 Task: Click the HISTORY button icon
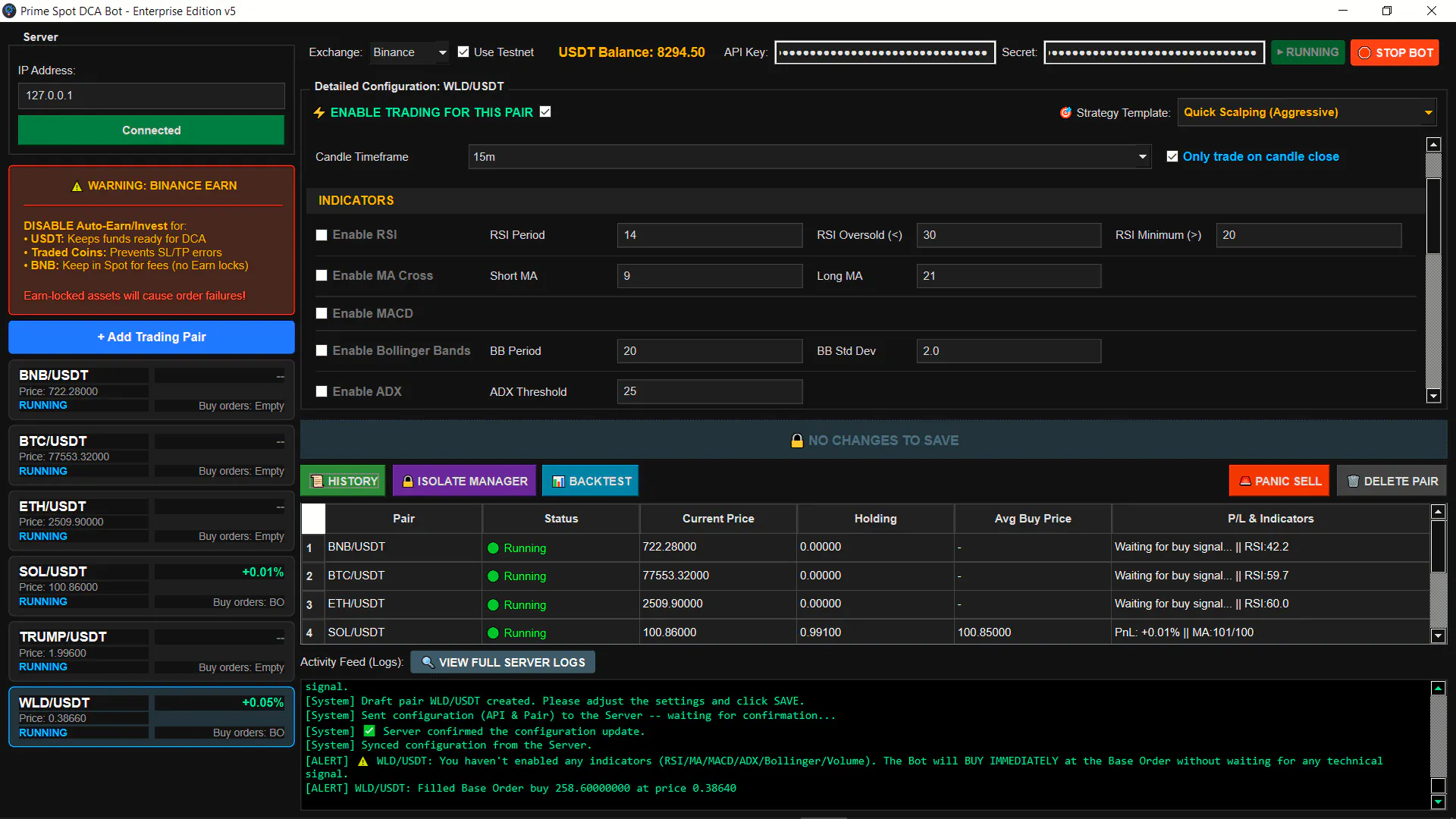point(317,482)
